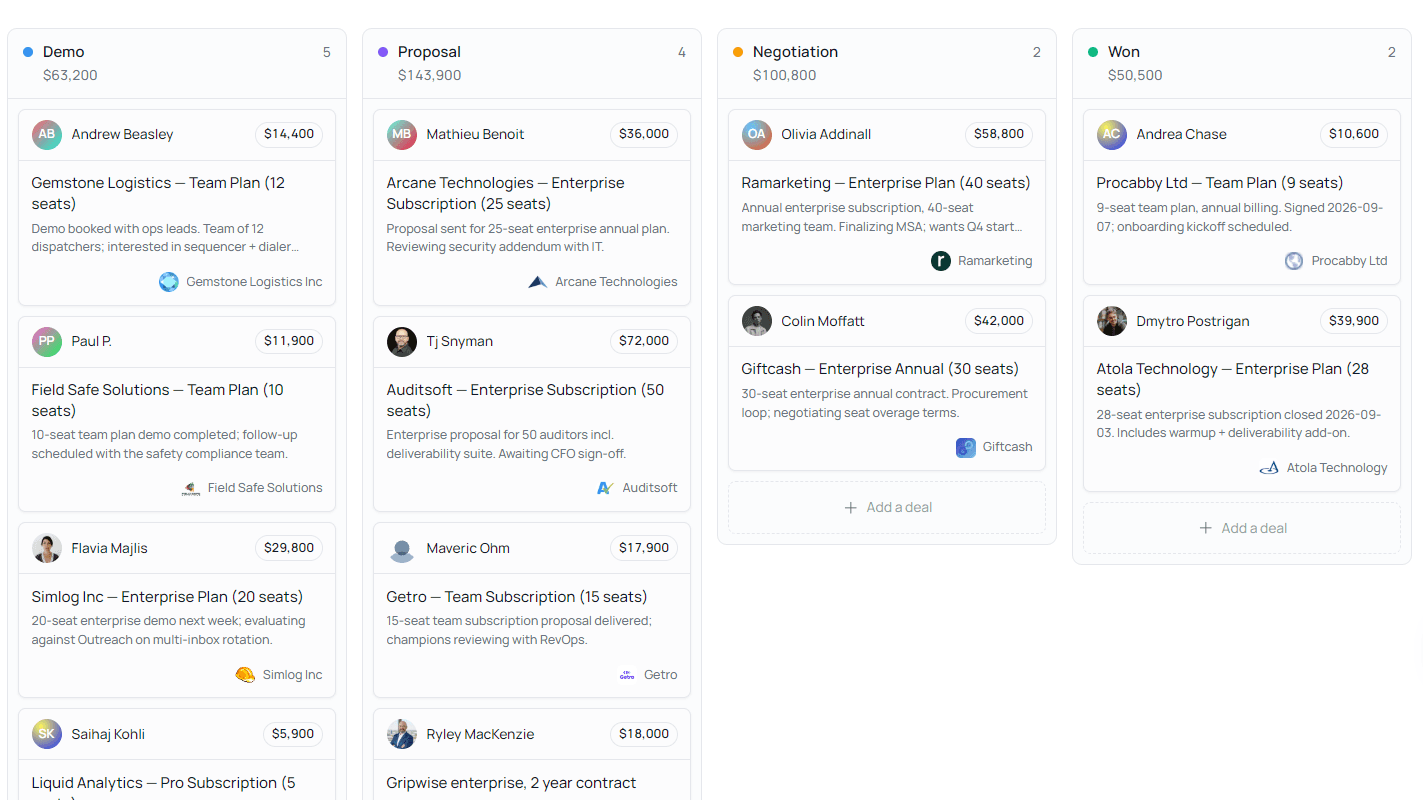Screen dimensions: 1423x800
Task: Add a deal in Won column
Action: (x=1242, y=528)
